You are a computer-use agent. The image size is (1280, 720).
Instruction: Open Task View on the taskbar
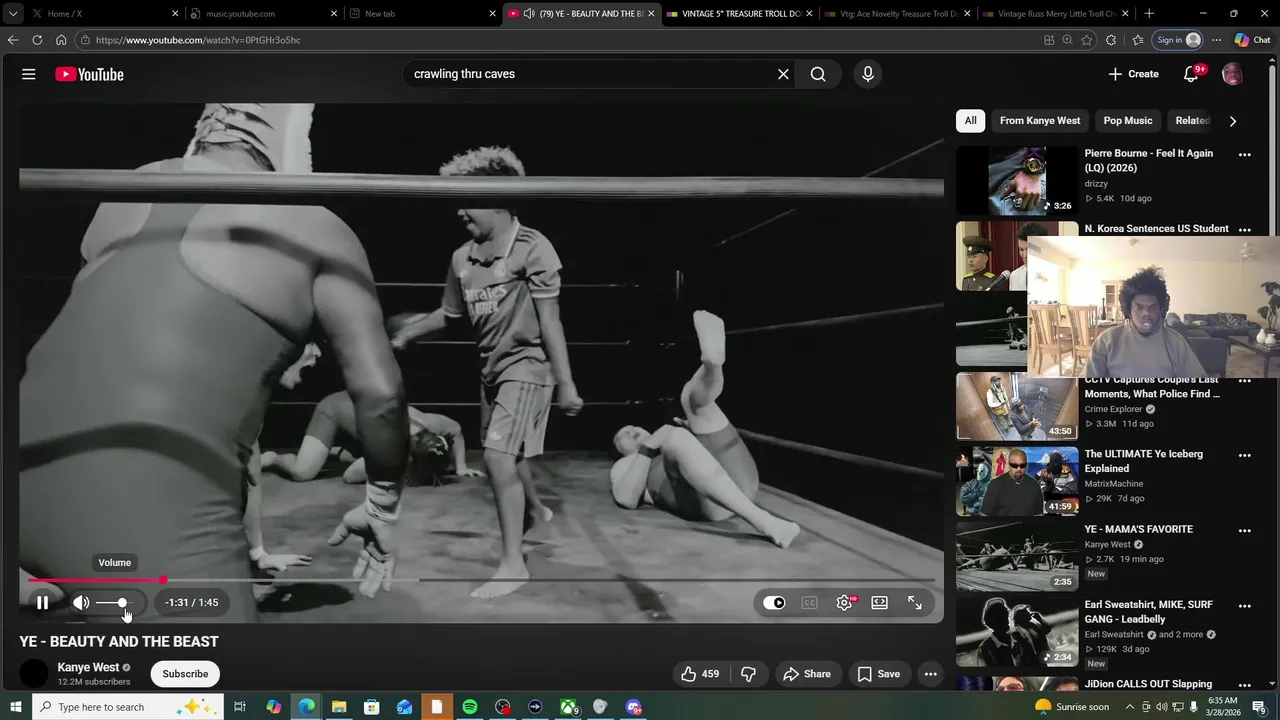(240, 707)
